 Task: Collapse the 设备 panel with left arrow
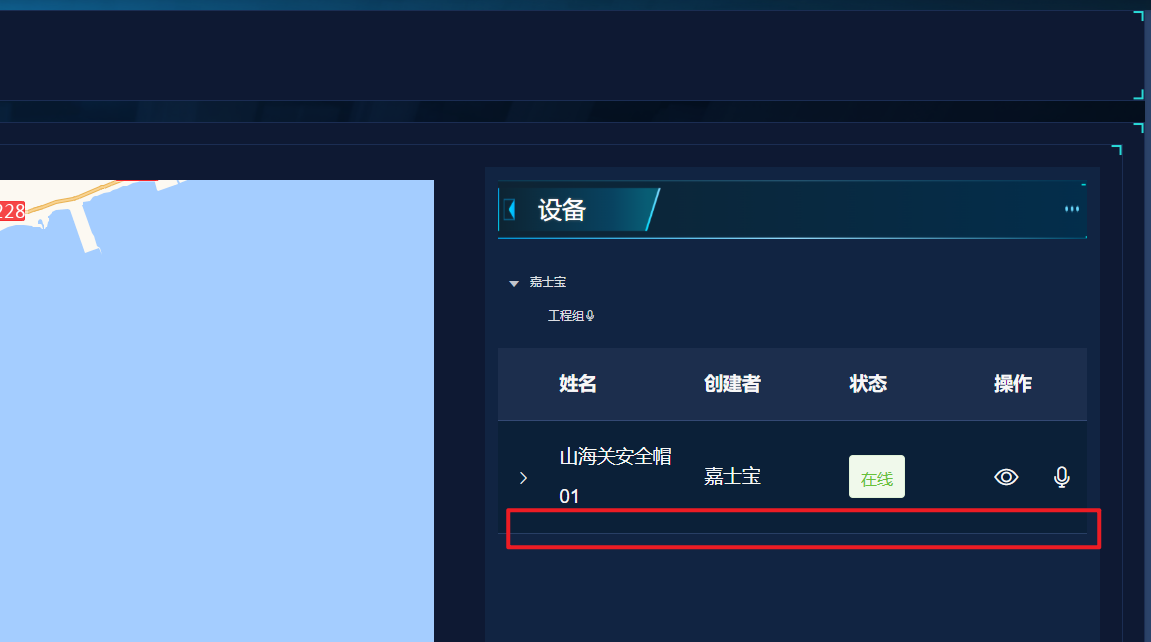pyautogui.click(x=511, y=211)
